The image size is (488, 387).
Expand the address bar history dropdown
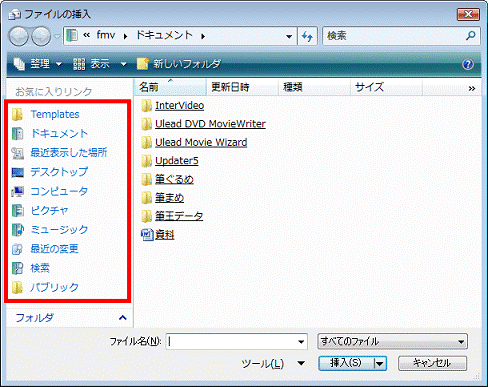(x=289, y=36)
